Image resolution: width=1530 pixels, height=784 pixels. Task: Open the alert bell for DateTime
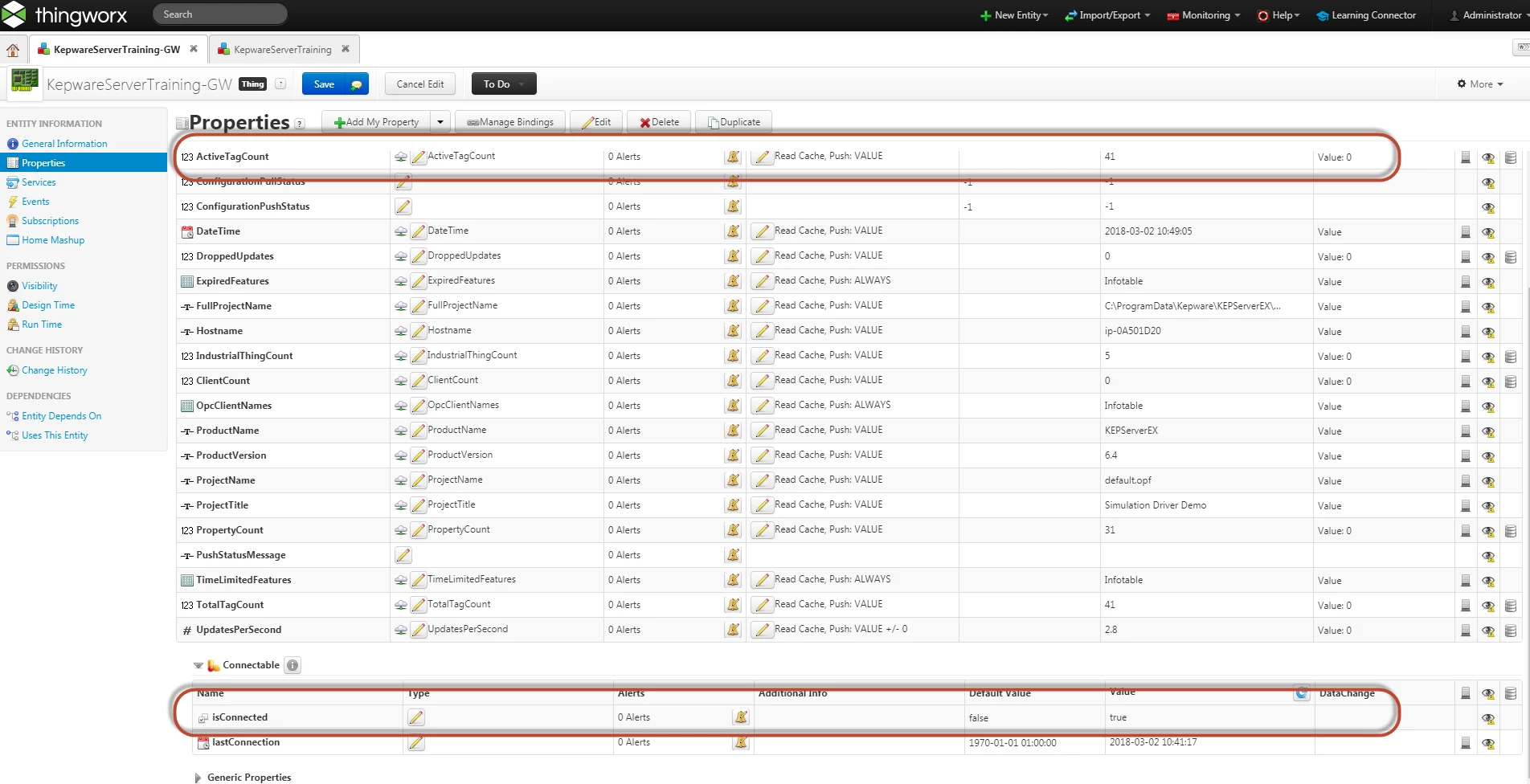pyautogui.click(x=733, y=231)
